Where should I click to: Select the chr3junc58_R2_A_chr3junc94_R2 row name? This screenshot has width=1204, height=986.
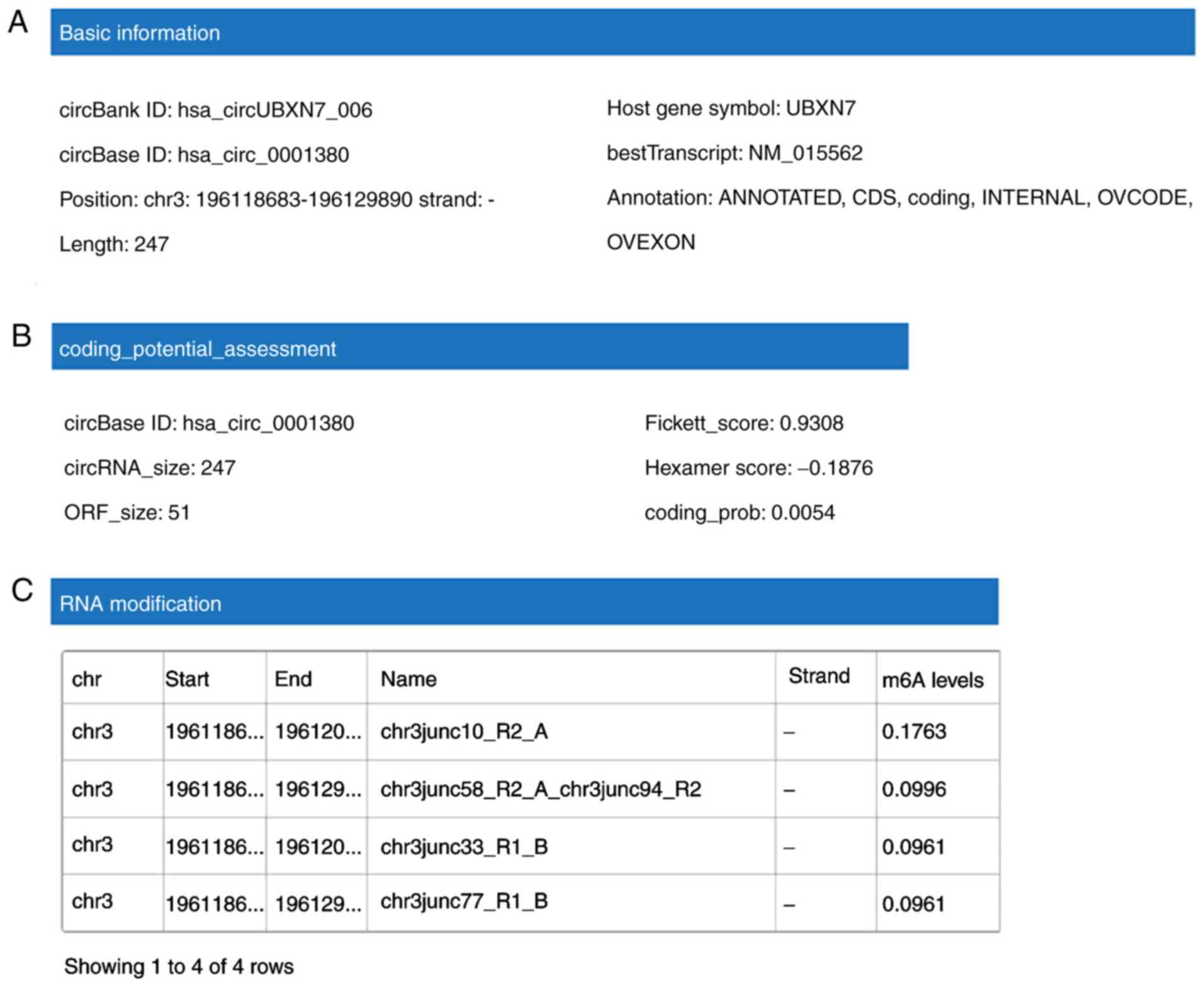point(540,789)
